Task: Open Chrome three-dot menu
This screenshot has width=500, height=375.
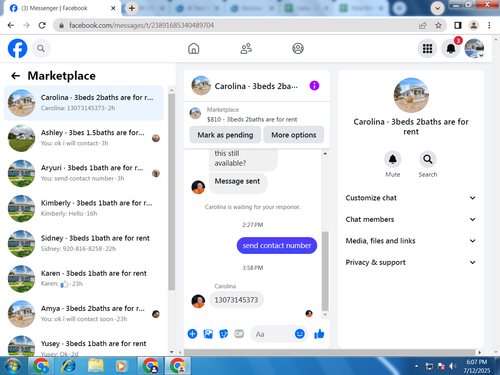Action: click(x=489, y=25)
